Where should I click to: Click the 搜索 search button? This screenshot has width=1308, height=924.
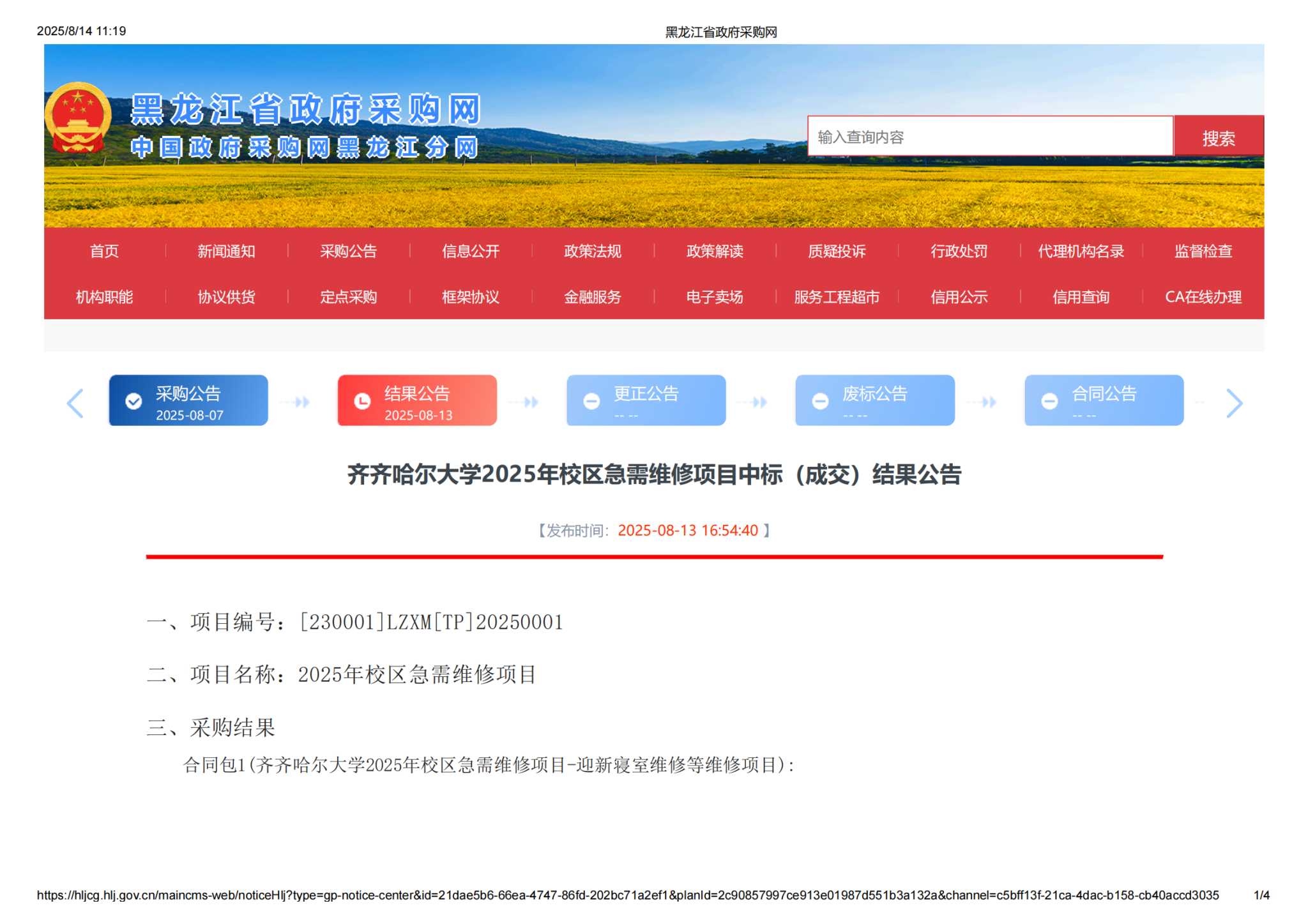1218,137
